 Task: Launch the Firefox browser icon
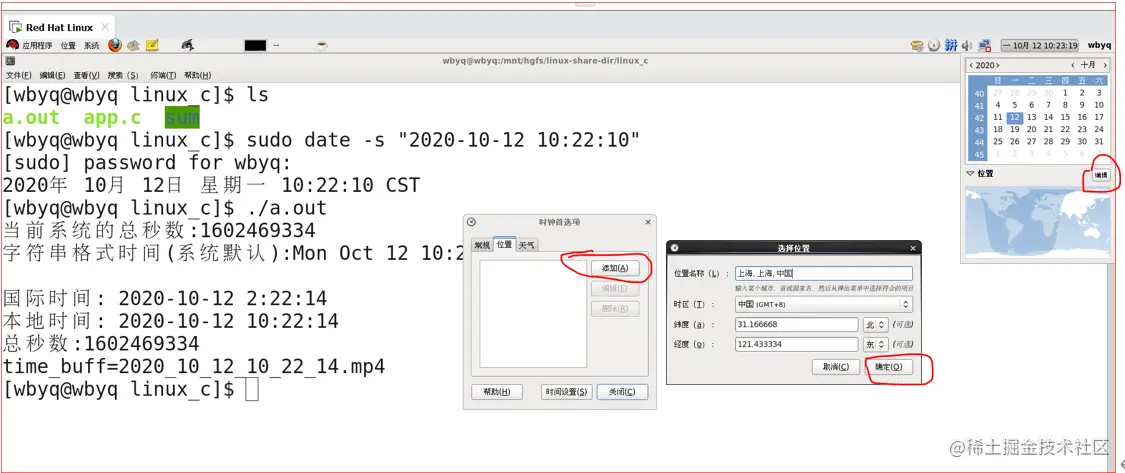click(x=115, y=45)
